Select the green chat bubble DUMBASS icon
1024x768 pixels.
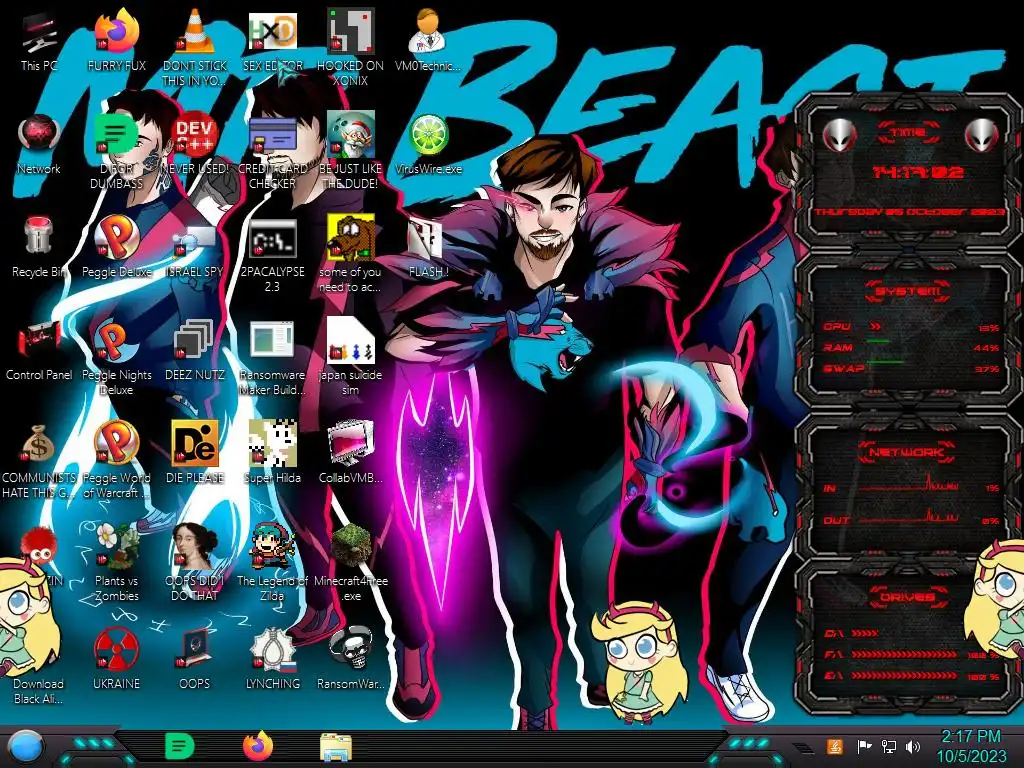pos(116,152)
